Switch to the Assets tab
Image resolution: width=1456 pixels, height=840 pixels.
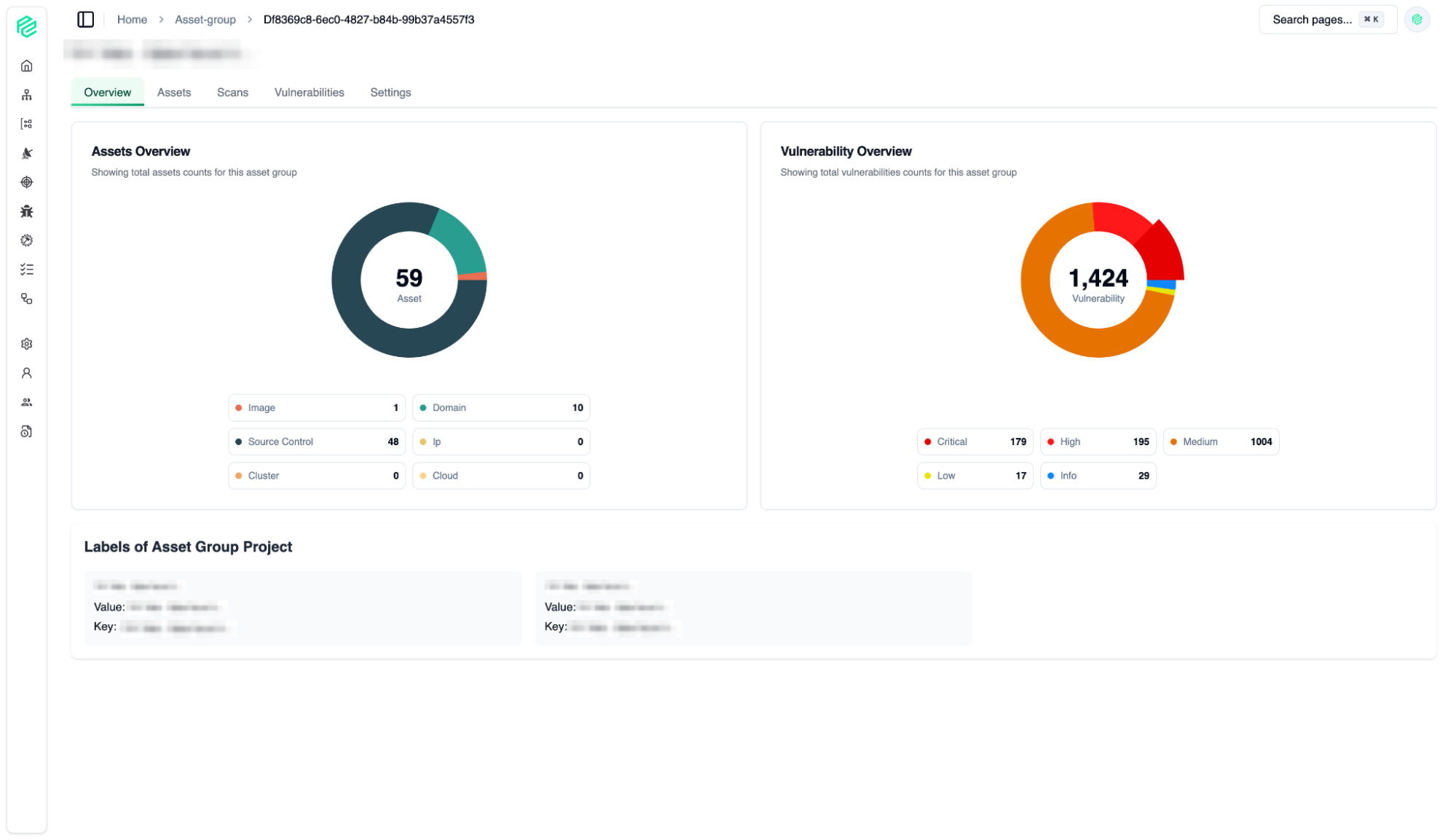click(x=174, y=93)
